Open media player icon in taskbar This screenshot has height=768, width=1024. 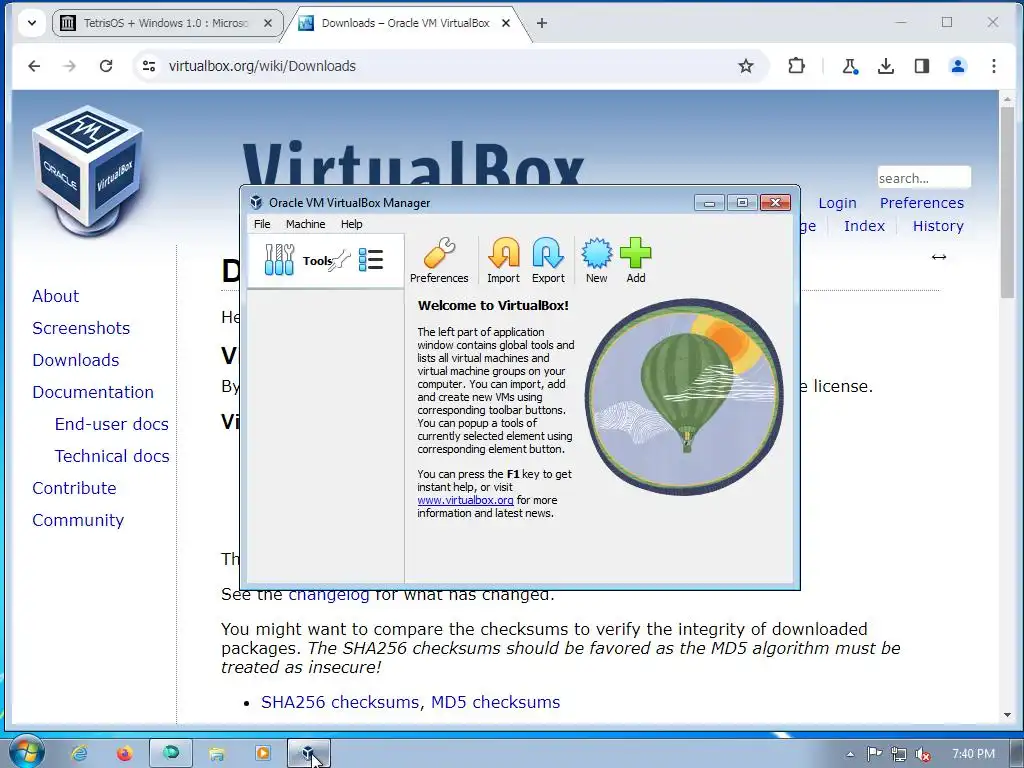point(263,753)
